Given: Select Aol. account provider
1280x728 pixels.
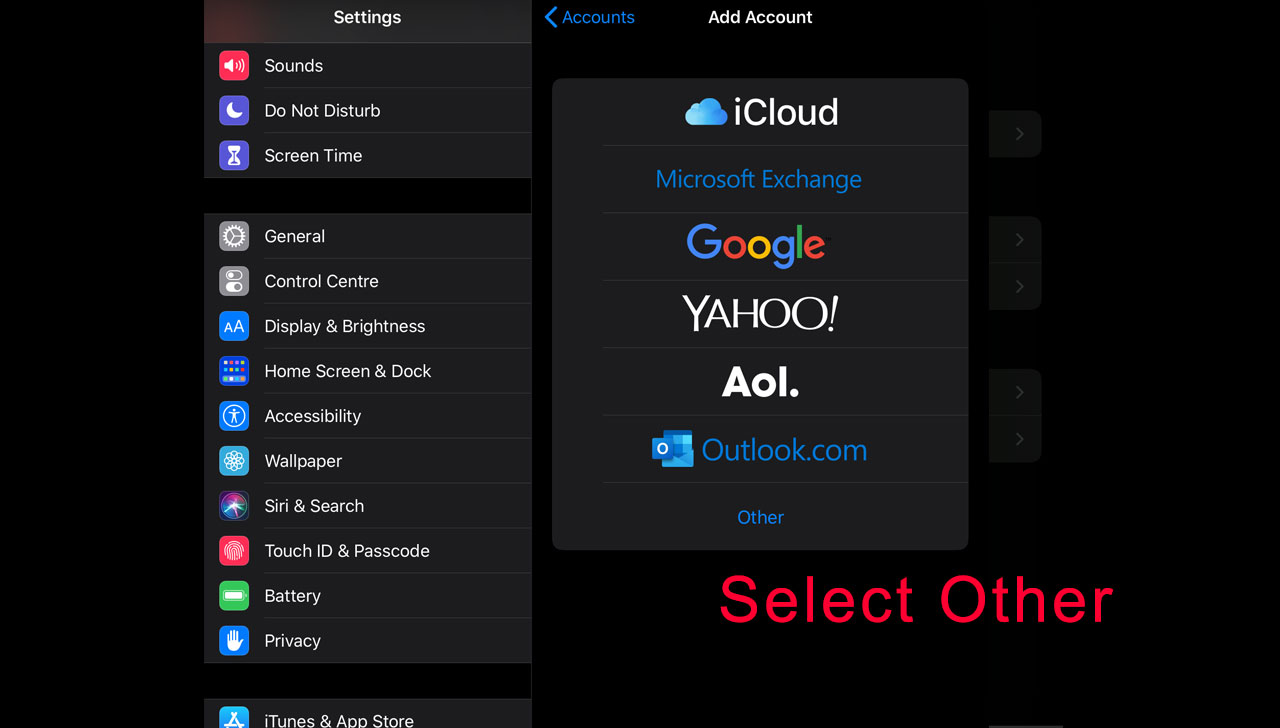Looking at the screenshot, I should 760,382.
